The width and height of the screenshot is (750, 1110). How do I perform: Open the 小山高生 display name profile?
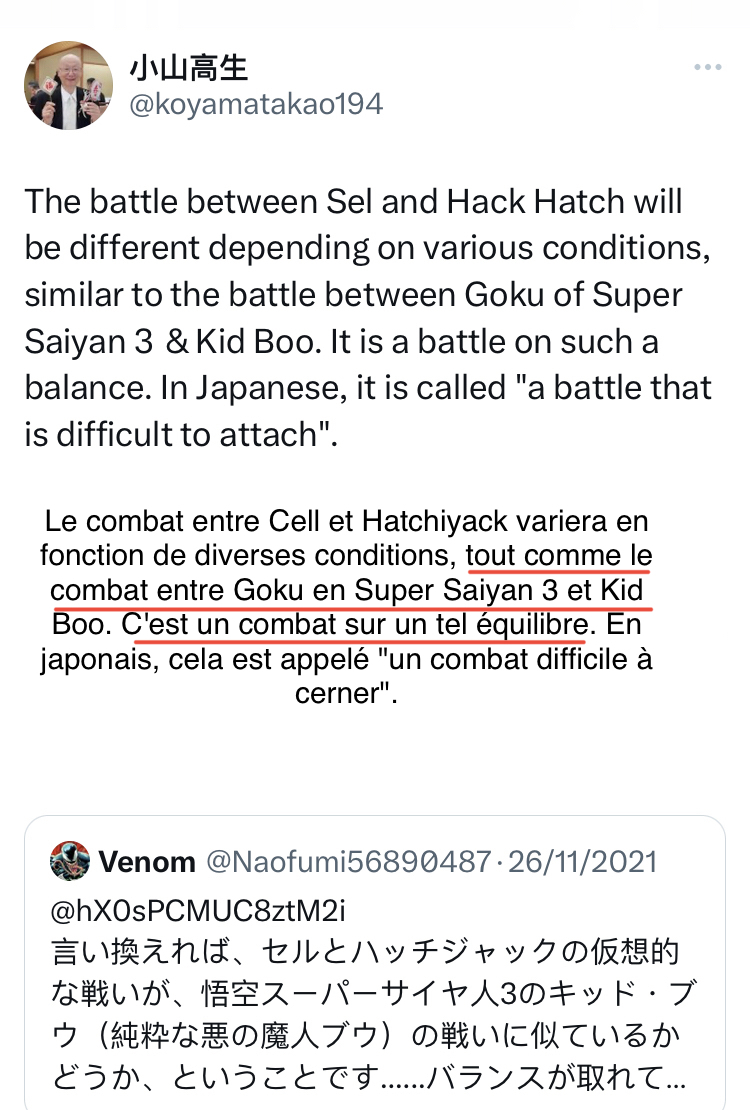pyautogui.click(x=188, y=67)
